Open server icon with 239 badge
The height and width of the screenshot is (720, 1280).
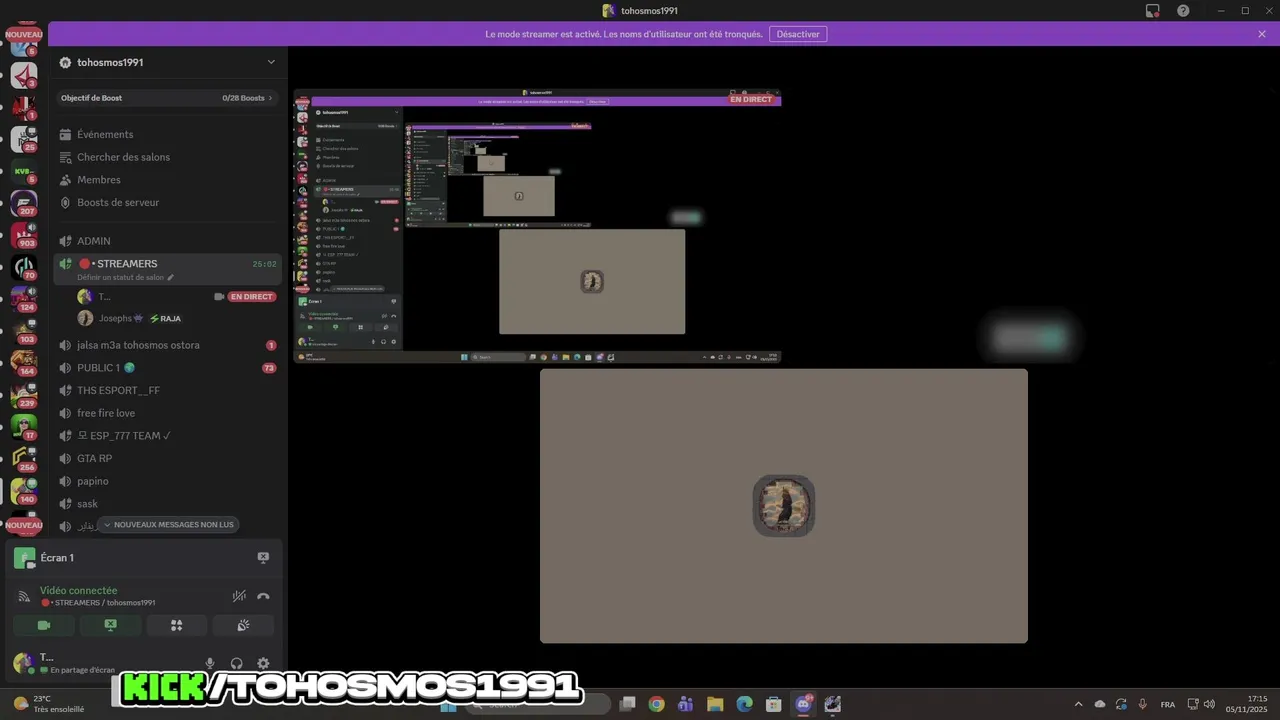point(24,395)
